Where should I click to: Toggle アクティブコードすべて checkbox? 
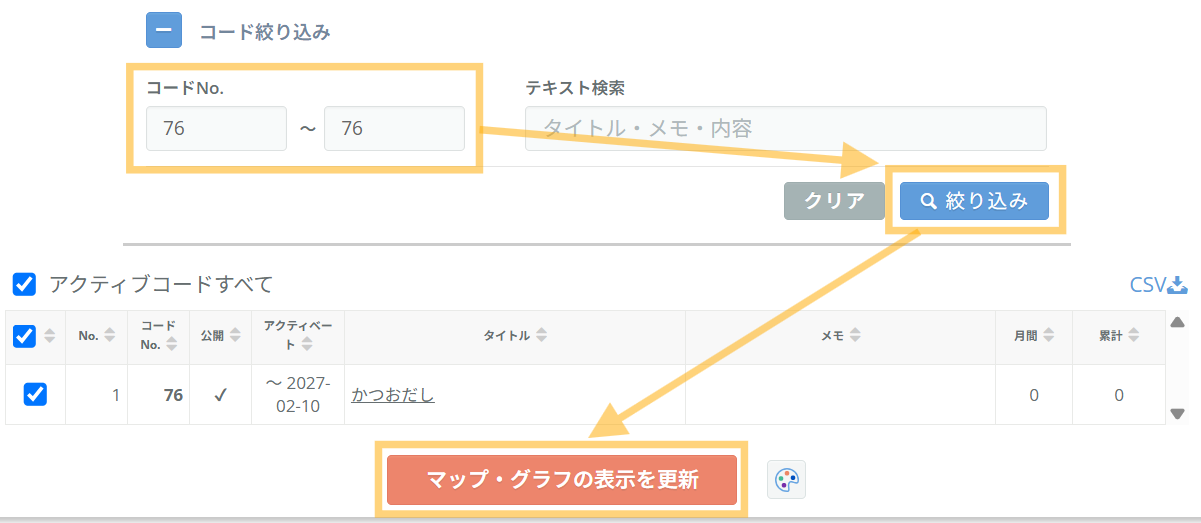point(24,285)
